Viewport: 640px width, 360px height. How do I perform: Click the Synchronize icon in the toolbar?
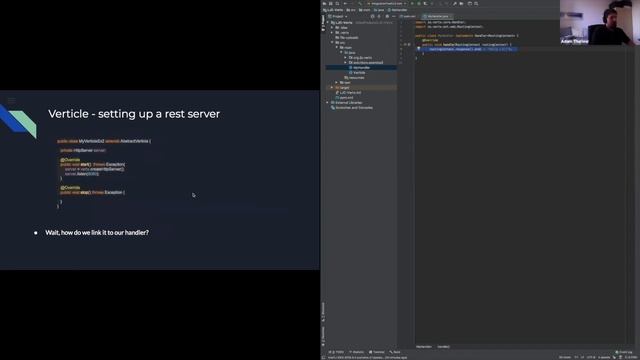[337, 4]
